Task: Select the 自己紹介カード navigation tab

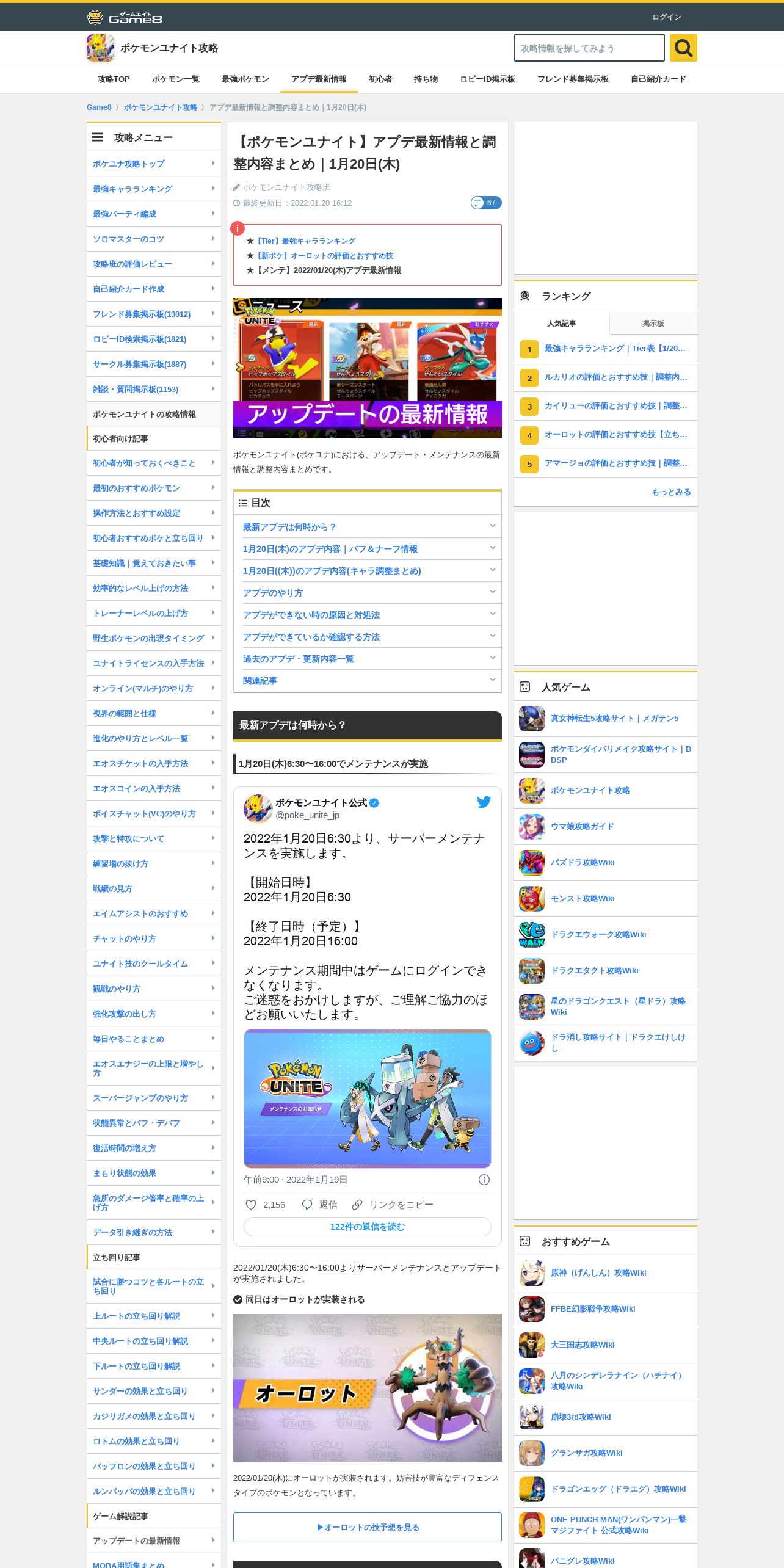Action: click(658, 79)
